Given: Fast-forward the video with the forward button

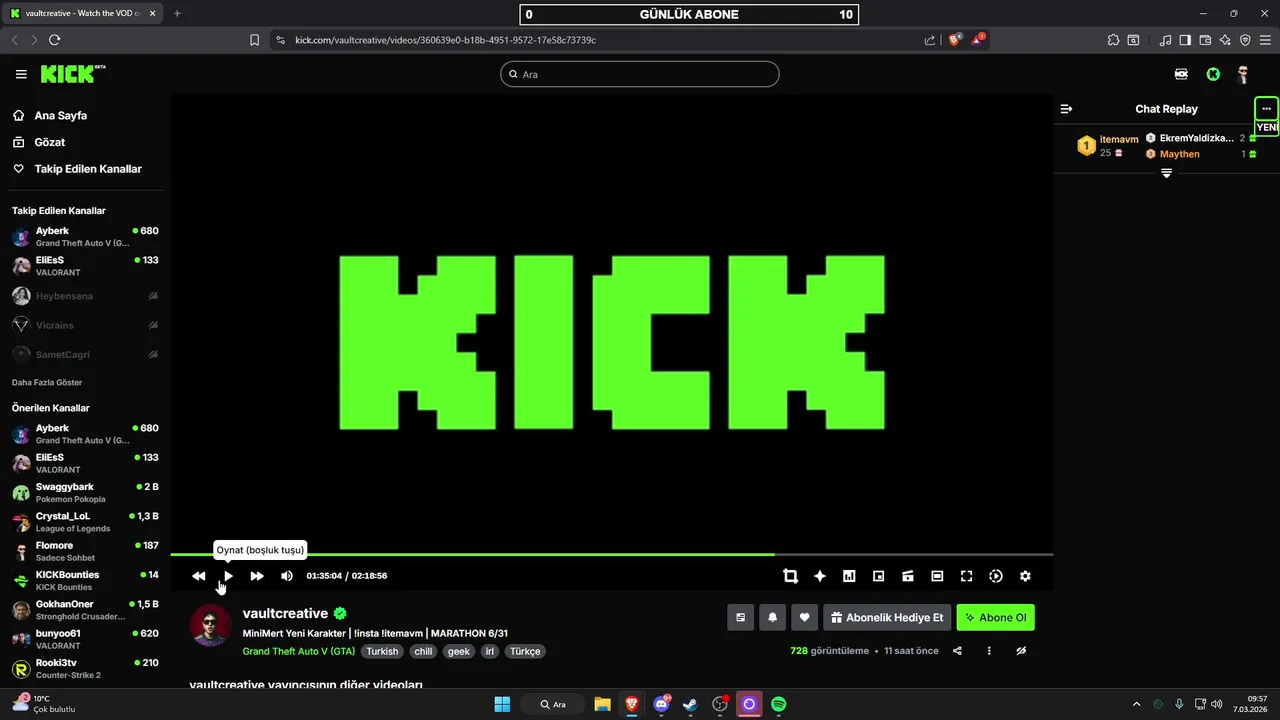Looking at the screenshot, I should click(x=257, y=576).
